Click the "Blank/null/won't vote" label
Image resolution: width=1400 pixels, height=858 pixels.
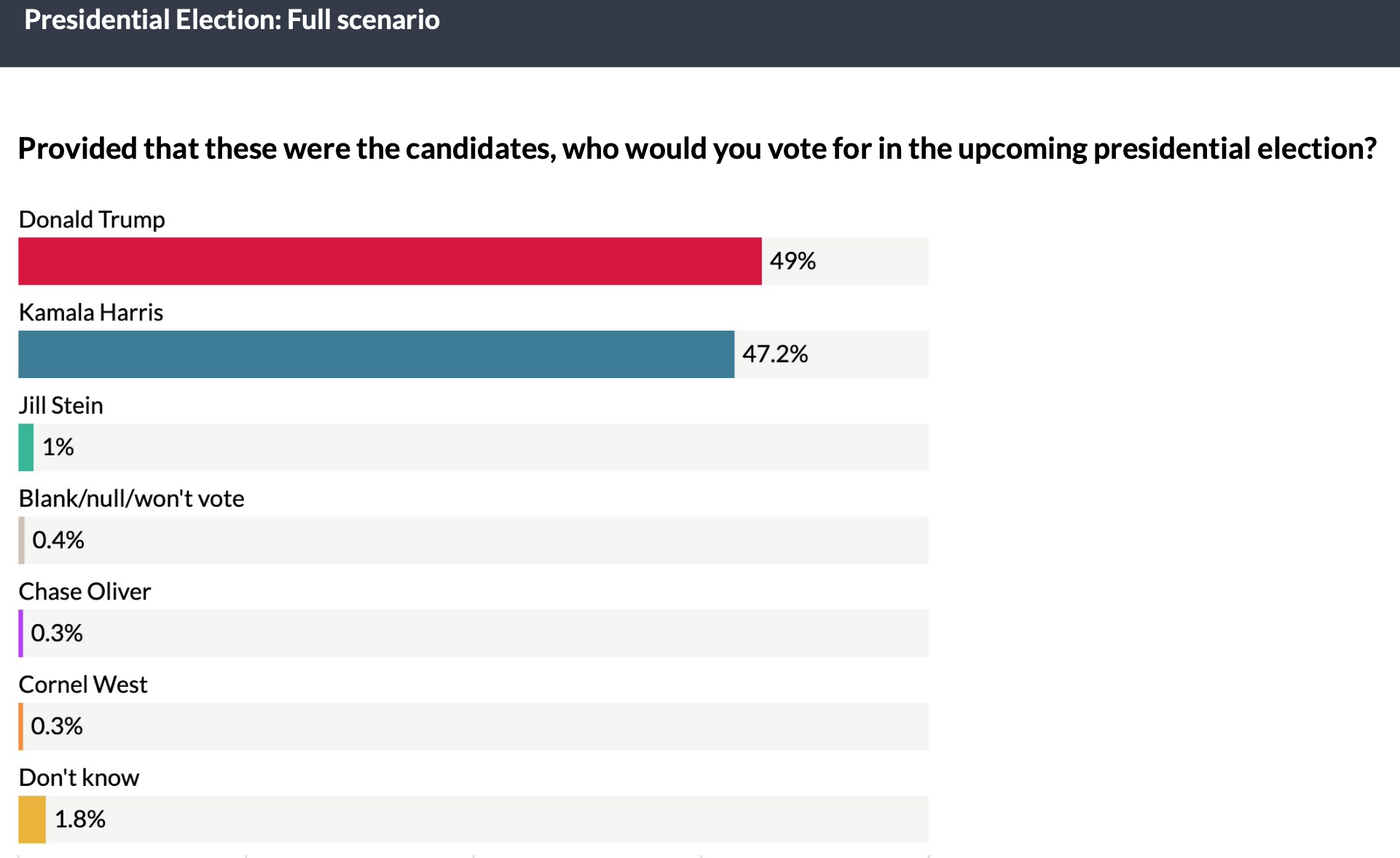click(131, 499)
